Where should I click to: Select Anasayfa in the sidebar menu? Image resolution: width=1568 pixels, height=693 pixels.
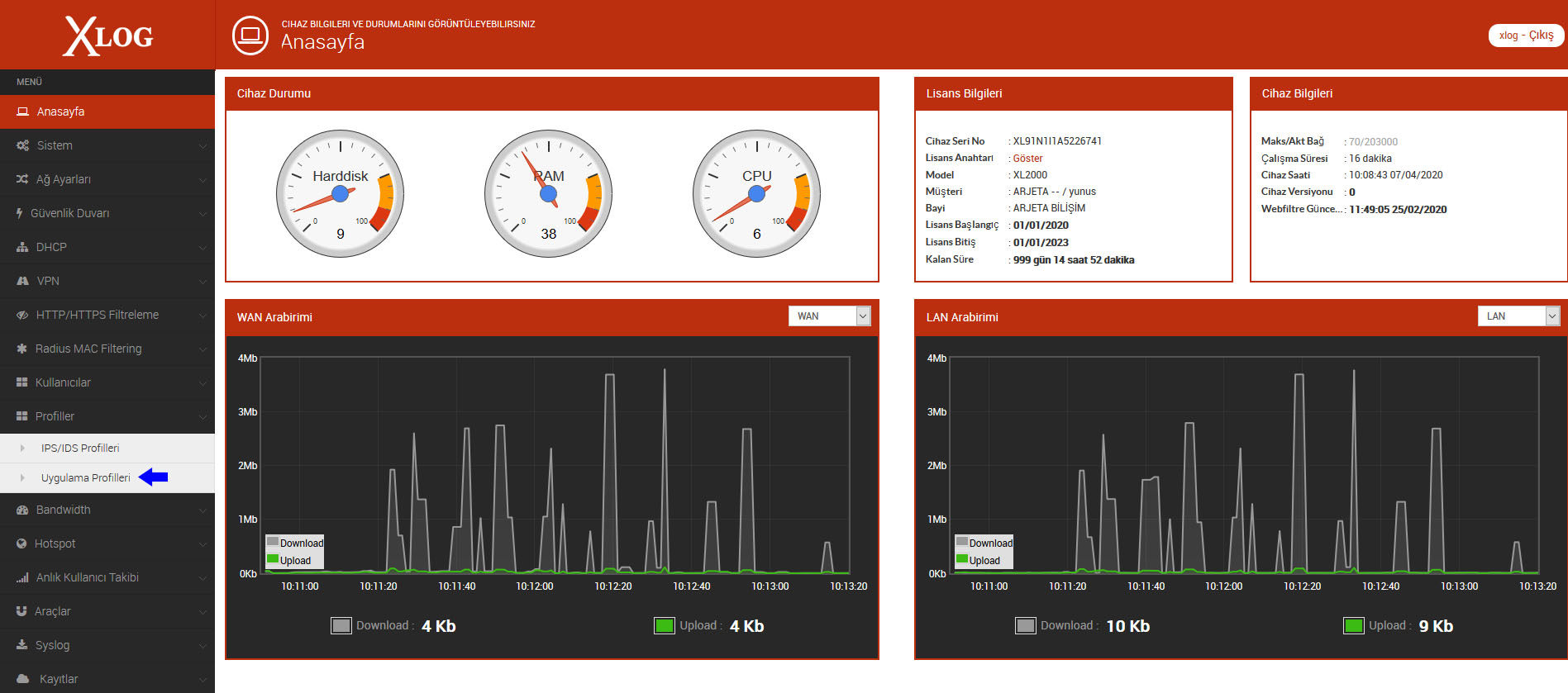[107, 112]
